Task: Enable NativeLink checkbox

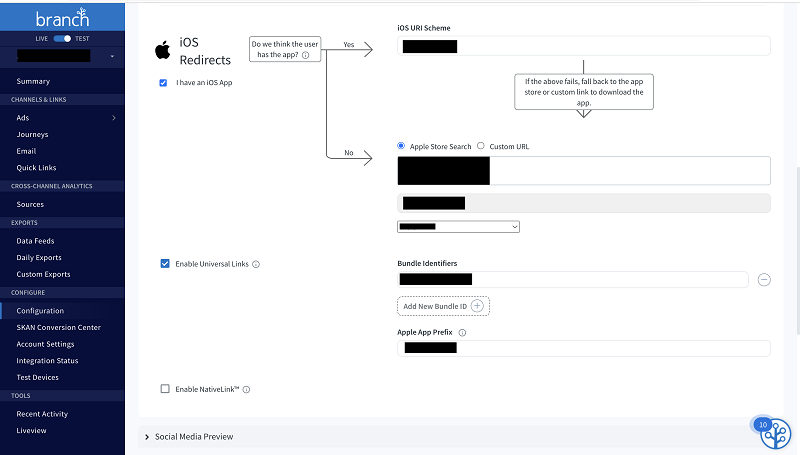Action: tap(165, 389)
